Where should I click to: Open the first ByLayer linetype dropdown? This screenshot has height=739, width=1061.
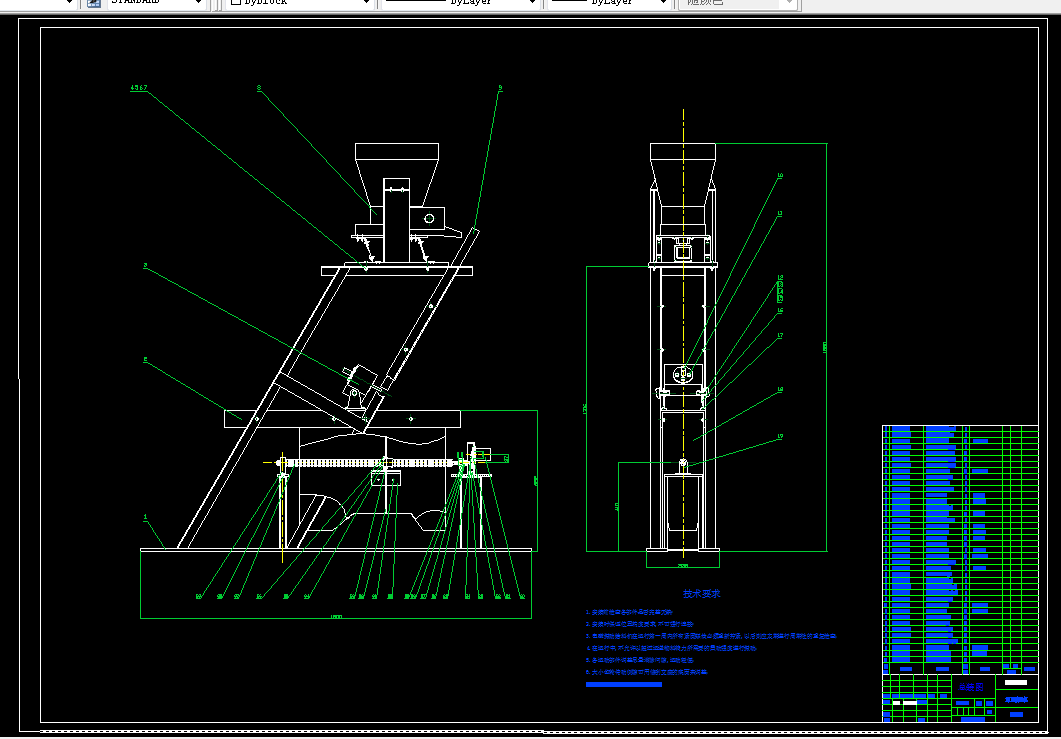click(x=460, y=3)
